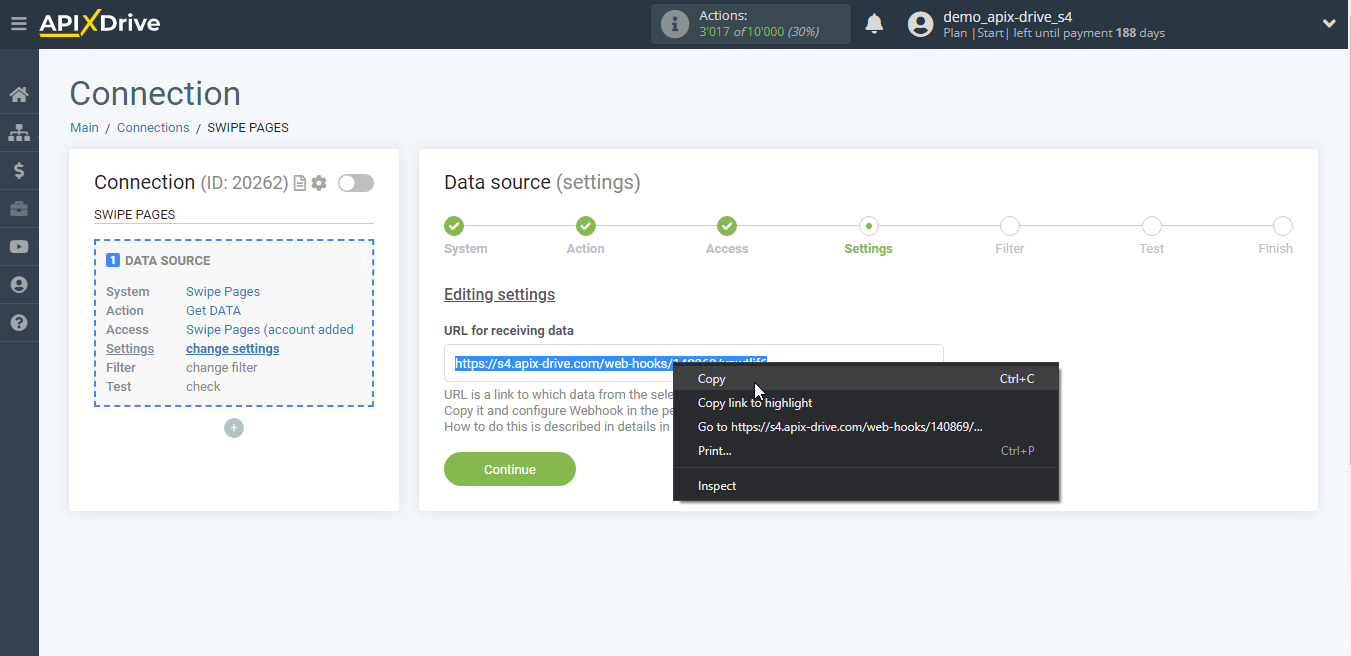Image resolution: width=1351 pixels, height=656 pixels.
Task: Click connection document note icon
Action: [299, 183]
